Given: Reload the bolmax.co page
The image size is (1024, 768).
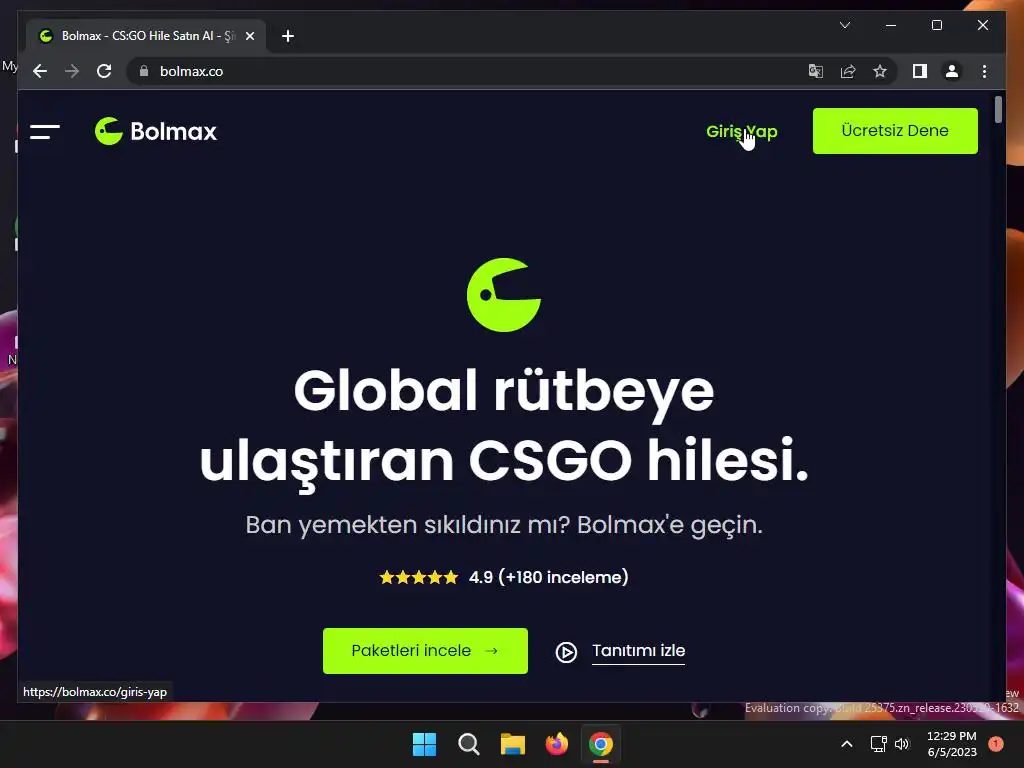Looking at the screenshot, I should [x=104, y=71].
